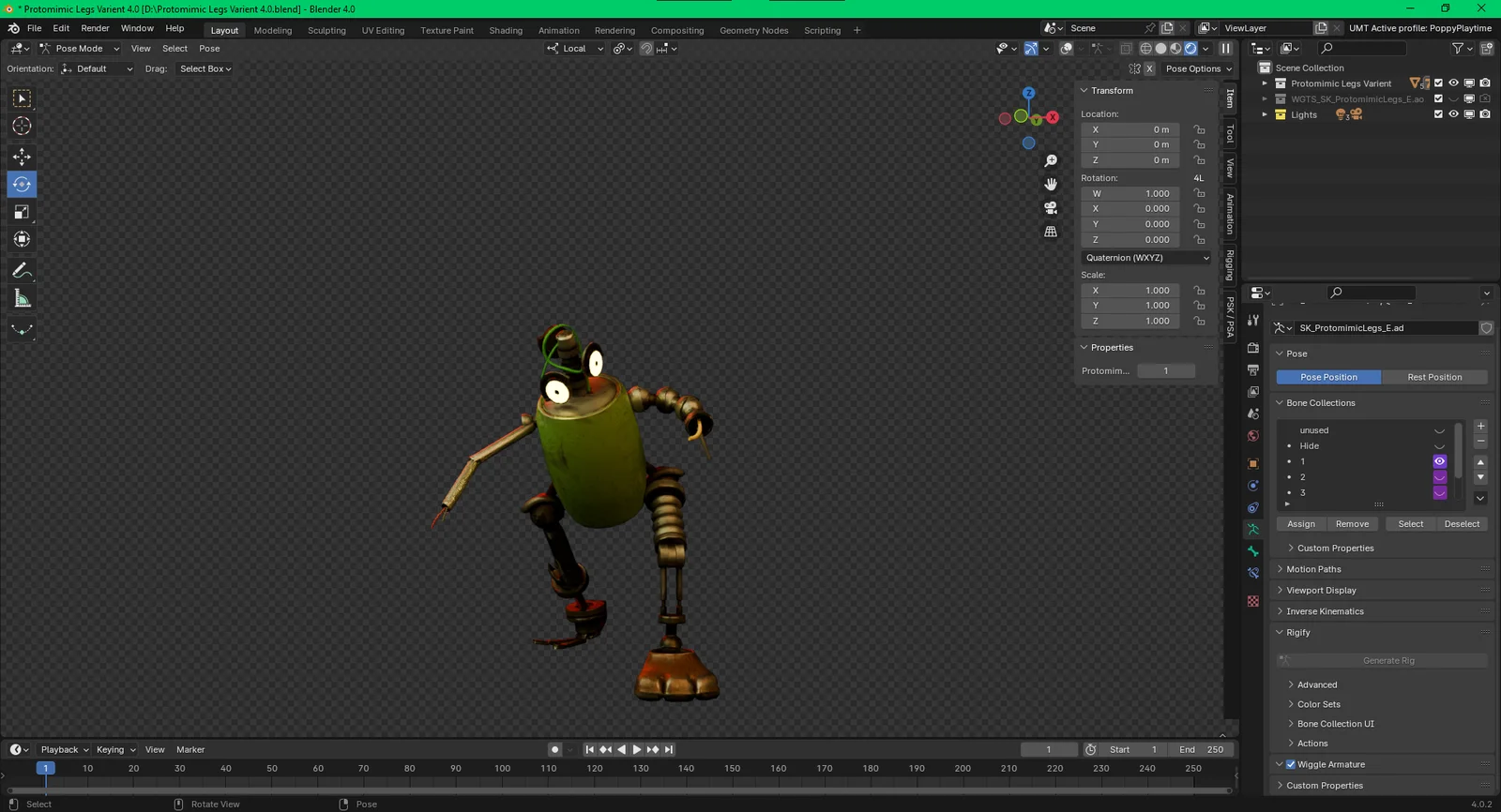Switch to the Sculpting workspace tab

tap(326, 30)
